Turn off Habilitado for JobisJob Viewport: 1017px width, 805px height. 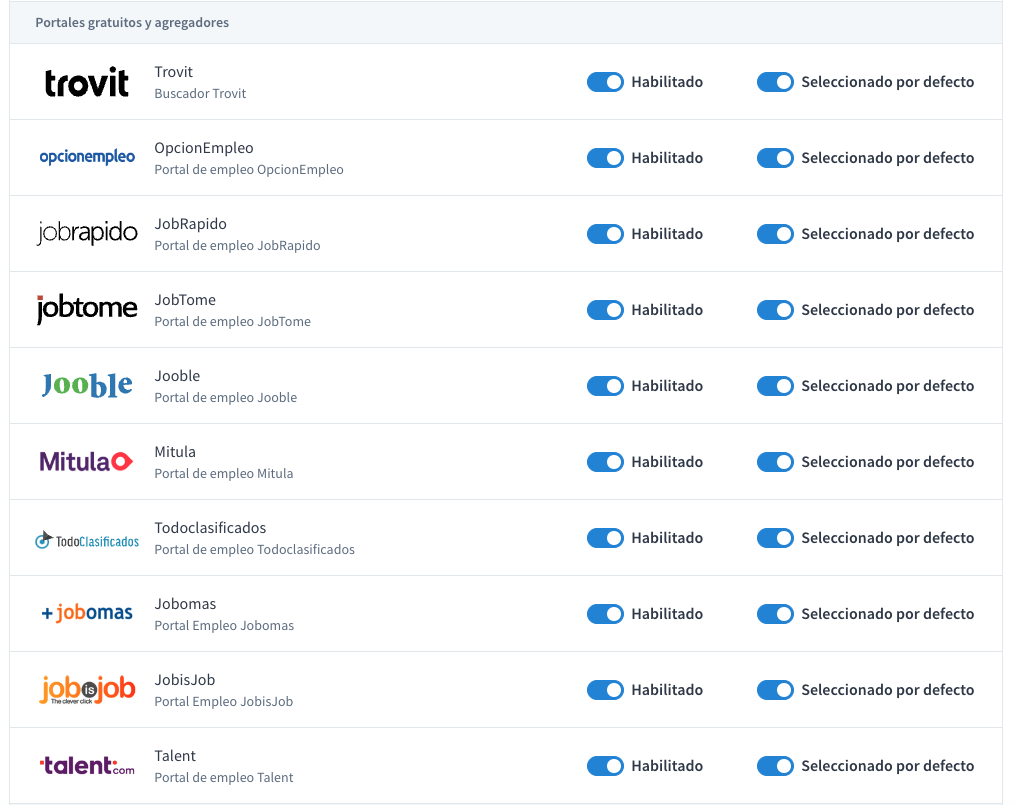[605, 690]
